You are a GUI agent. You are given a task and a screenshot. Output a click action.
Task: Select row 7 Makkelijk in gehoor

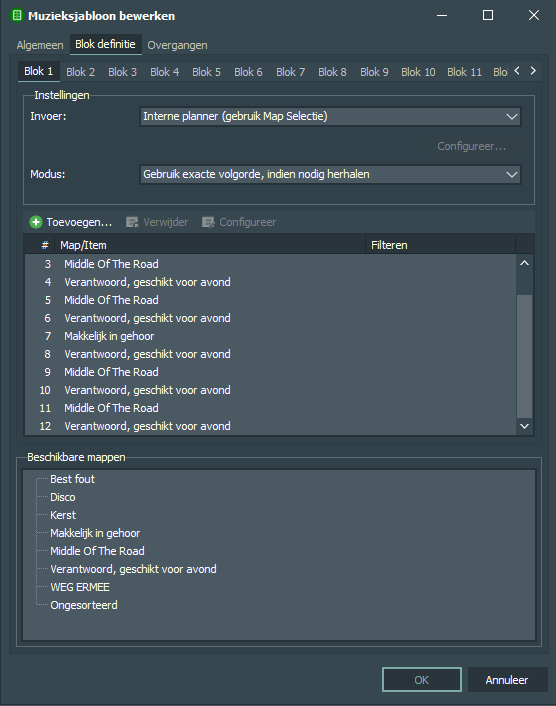tap(270, 336)
